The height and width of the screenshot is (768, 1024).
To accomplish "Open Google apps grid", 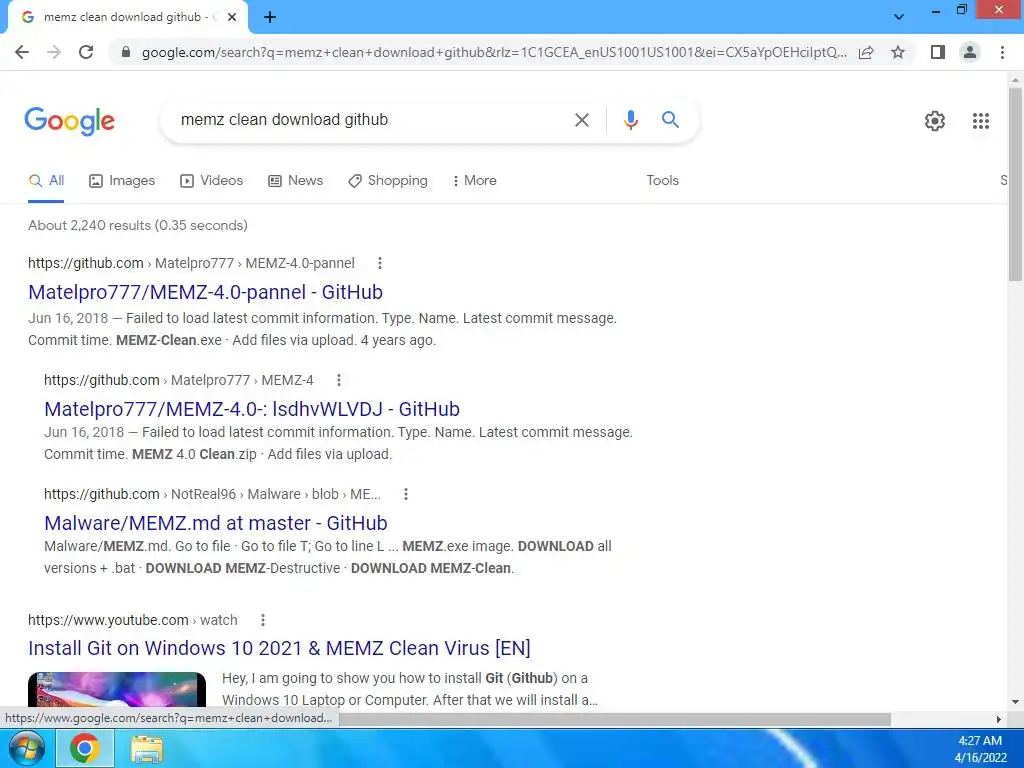I will (x=980, y=121).
